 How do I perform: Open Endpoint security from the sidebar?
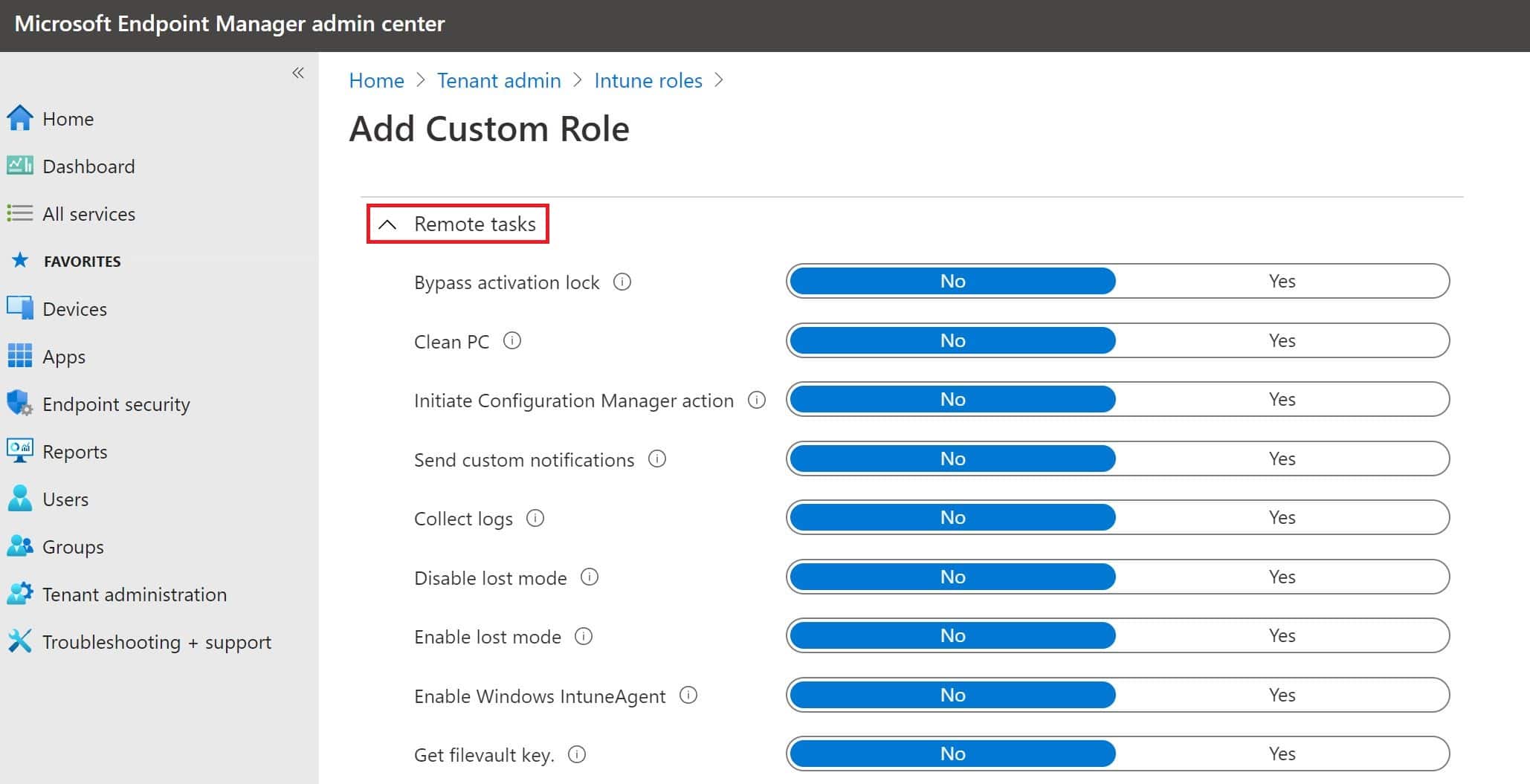[116, 404]
